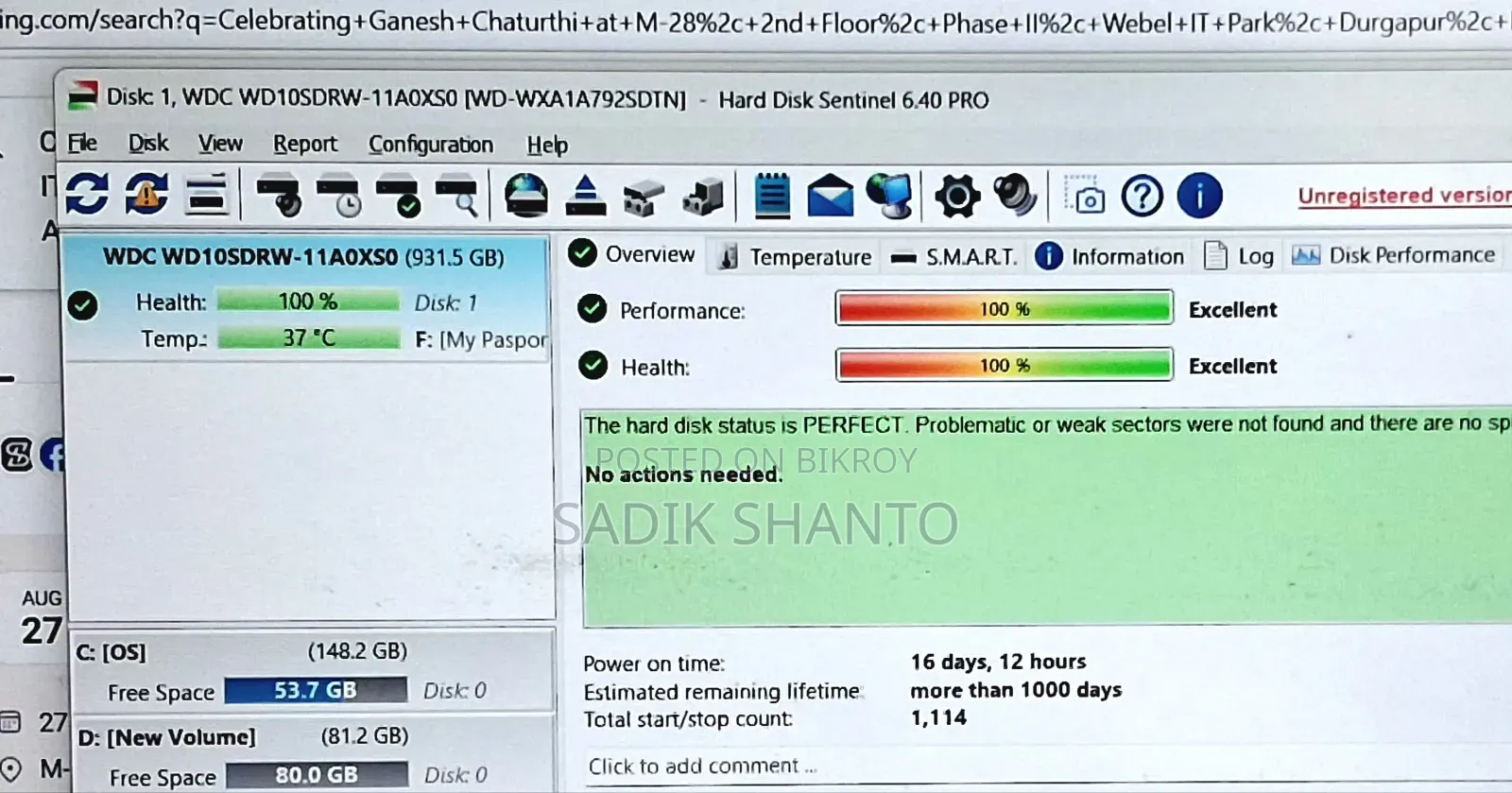Switch to the Disk Performance tab
The height and width of the screenshot is (793, 1512).
click(x=1393, y=255)
